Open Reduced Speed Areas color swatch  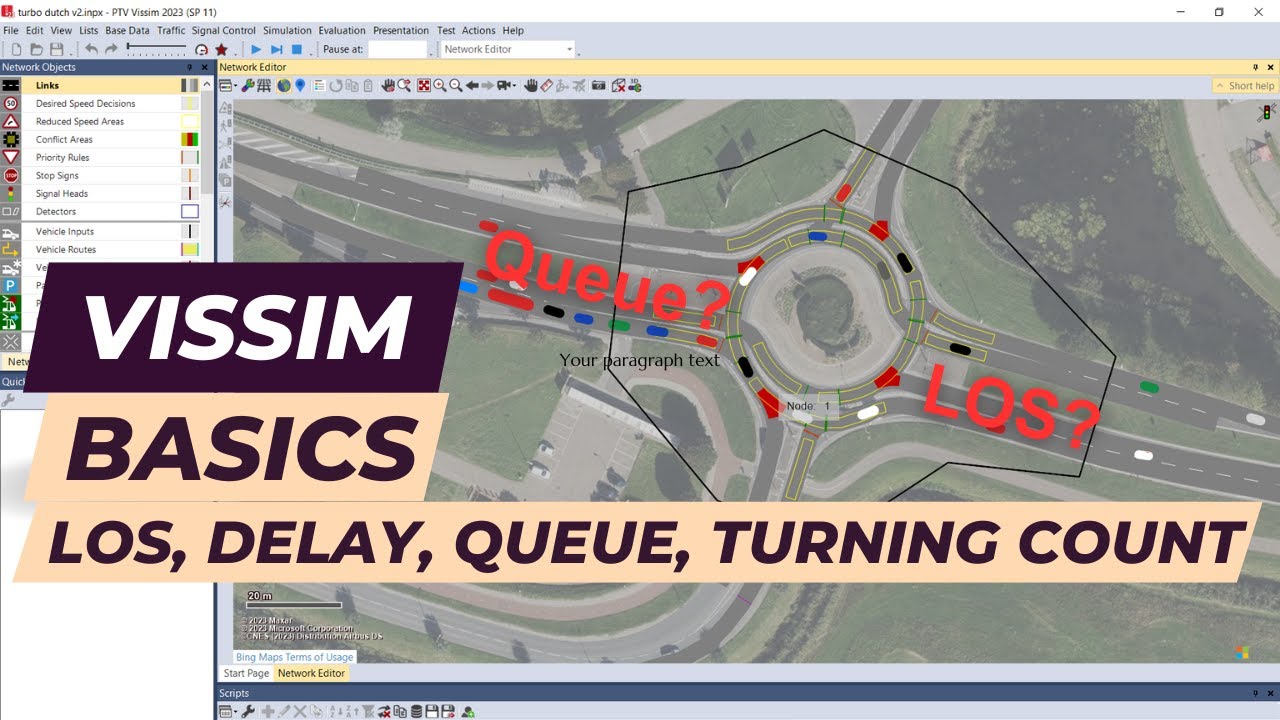coord(189,122)
